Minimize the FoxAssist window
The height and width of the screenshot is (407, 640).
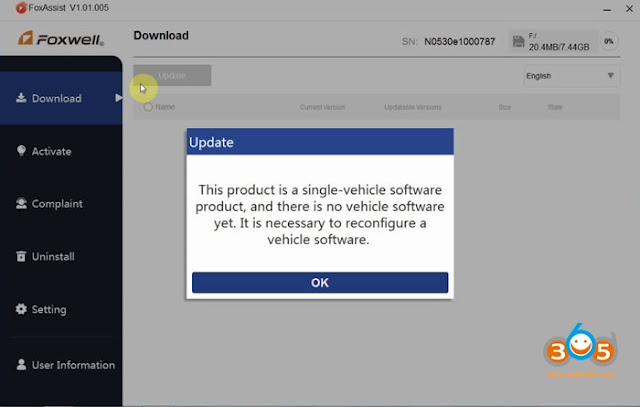[607, 9]
